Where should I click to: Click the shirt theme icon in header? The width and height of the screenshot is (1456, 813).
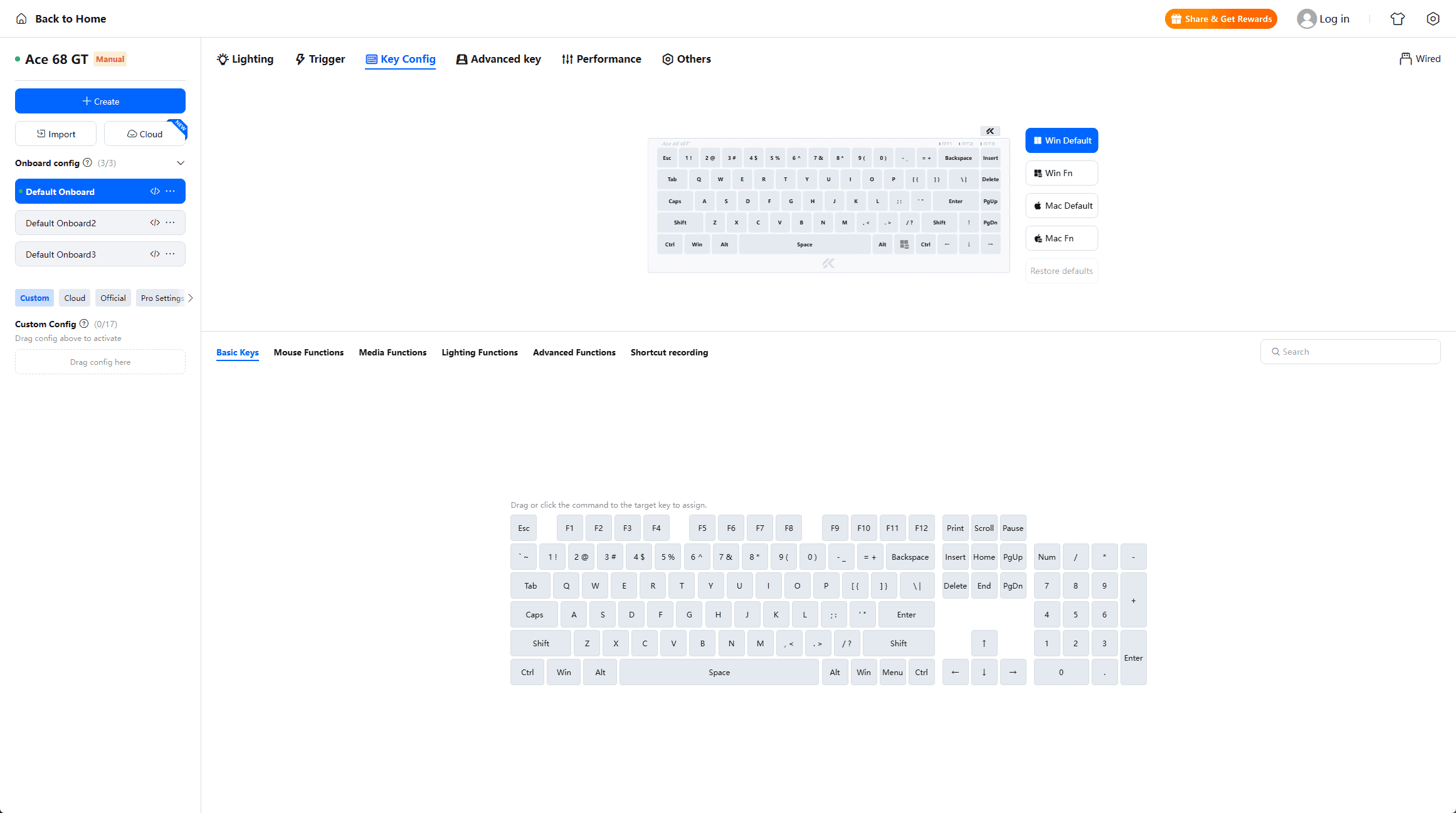pos(1397,19)
